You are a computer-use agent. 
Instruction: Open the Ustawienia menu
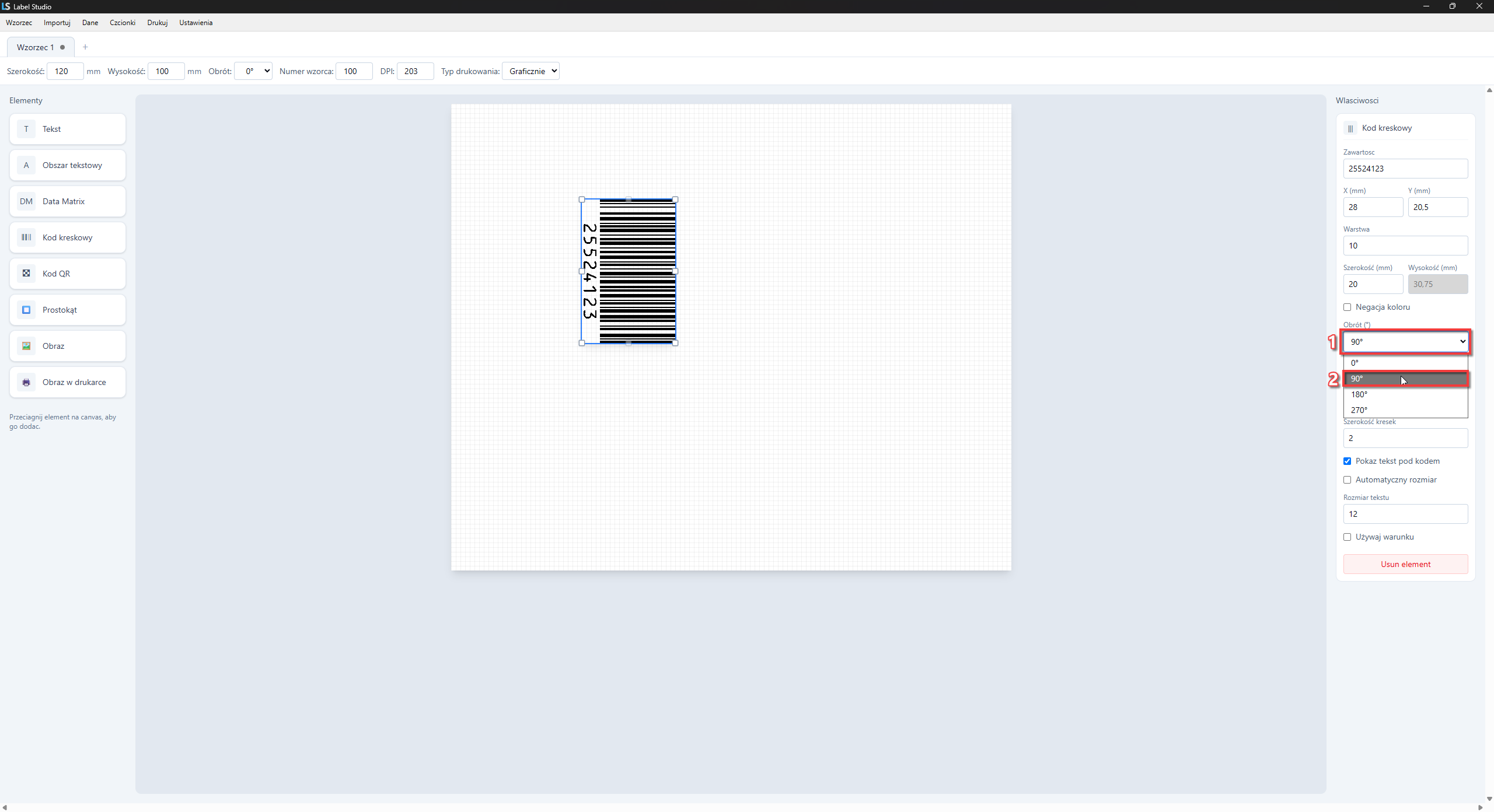tap(196, 23)
